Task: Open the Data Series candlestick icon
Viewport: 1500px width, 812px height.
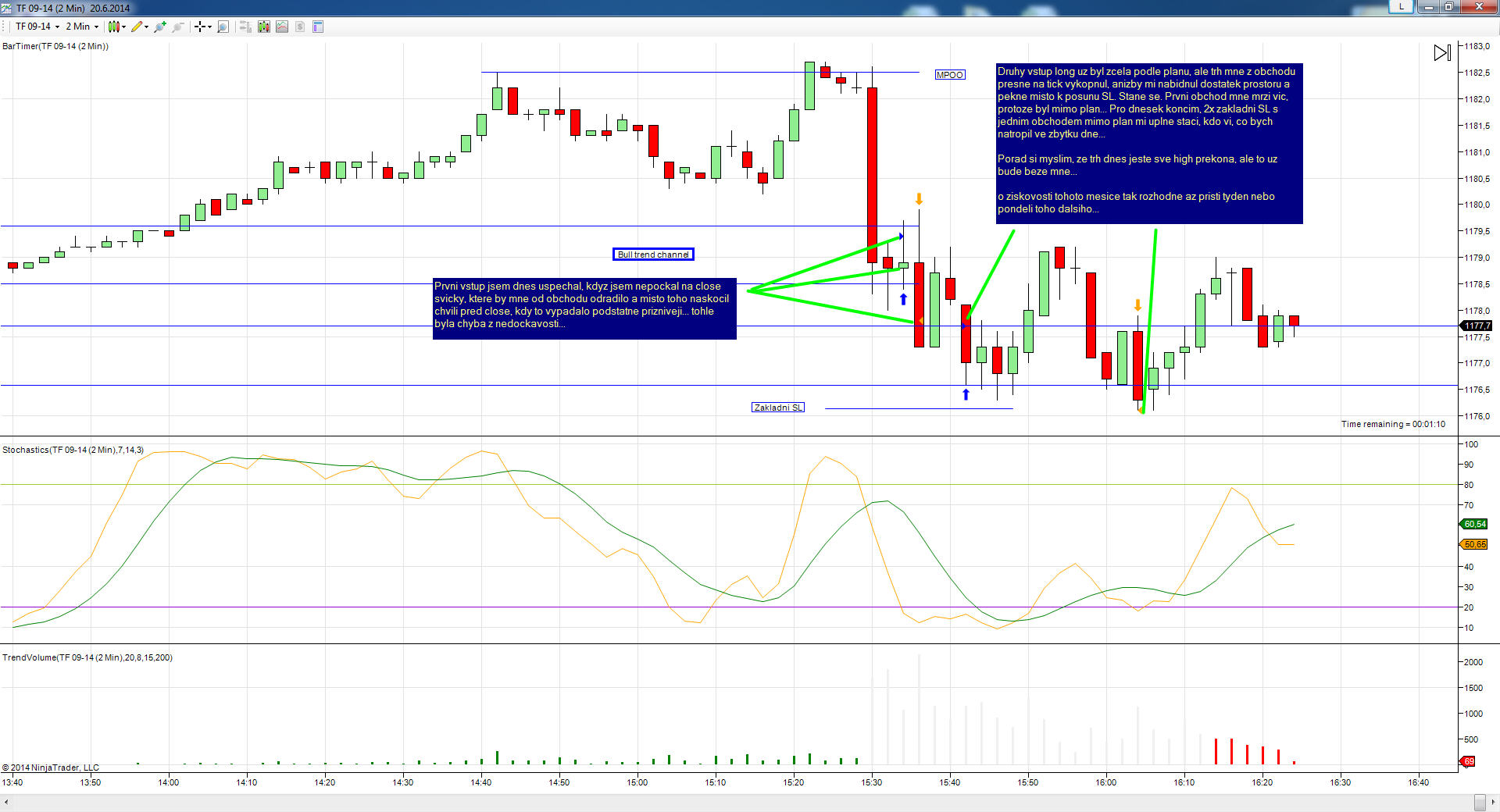Action: click(264, 27)
